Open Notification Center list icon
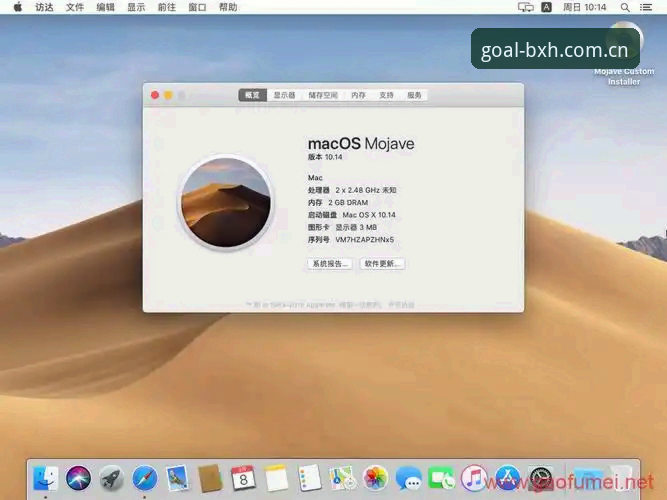This screenshot has height=500, width=667. click(646, 7)
